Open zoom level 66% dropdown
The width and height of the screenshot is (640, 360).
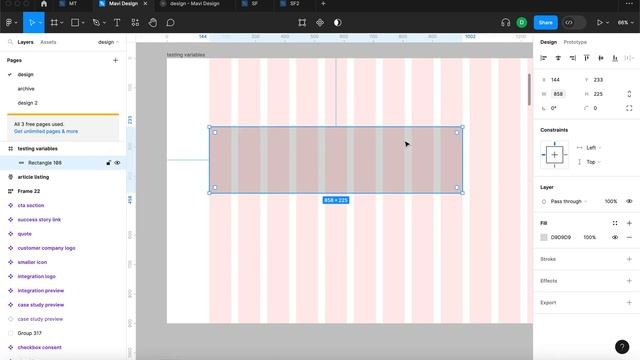625,22
